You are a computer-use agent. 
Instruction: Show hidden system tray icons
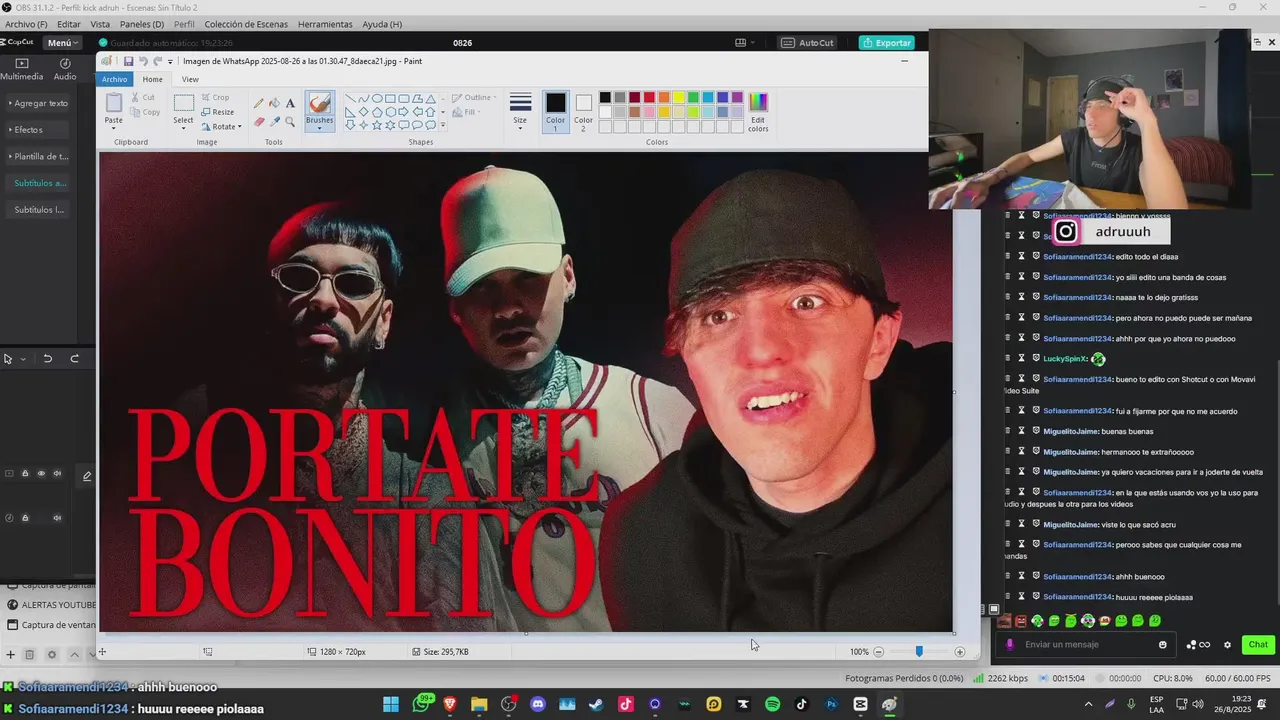pos(1088,704)
